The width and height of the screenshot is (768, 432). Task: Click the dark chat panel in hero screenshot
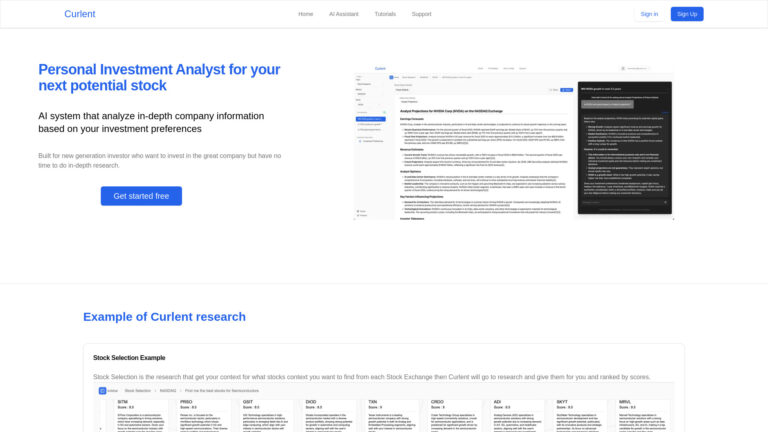click(x=624, y=148)
